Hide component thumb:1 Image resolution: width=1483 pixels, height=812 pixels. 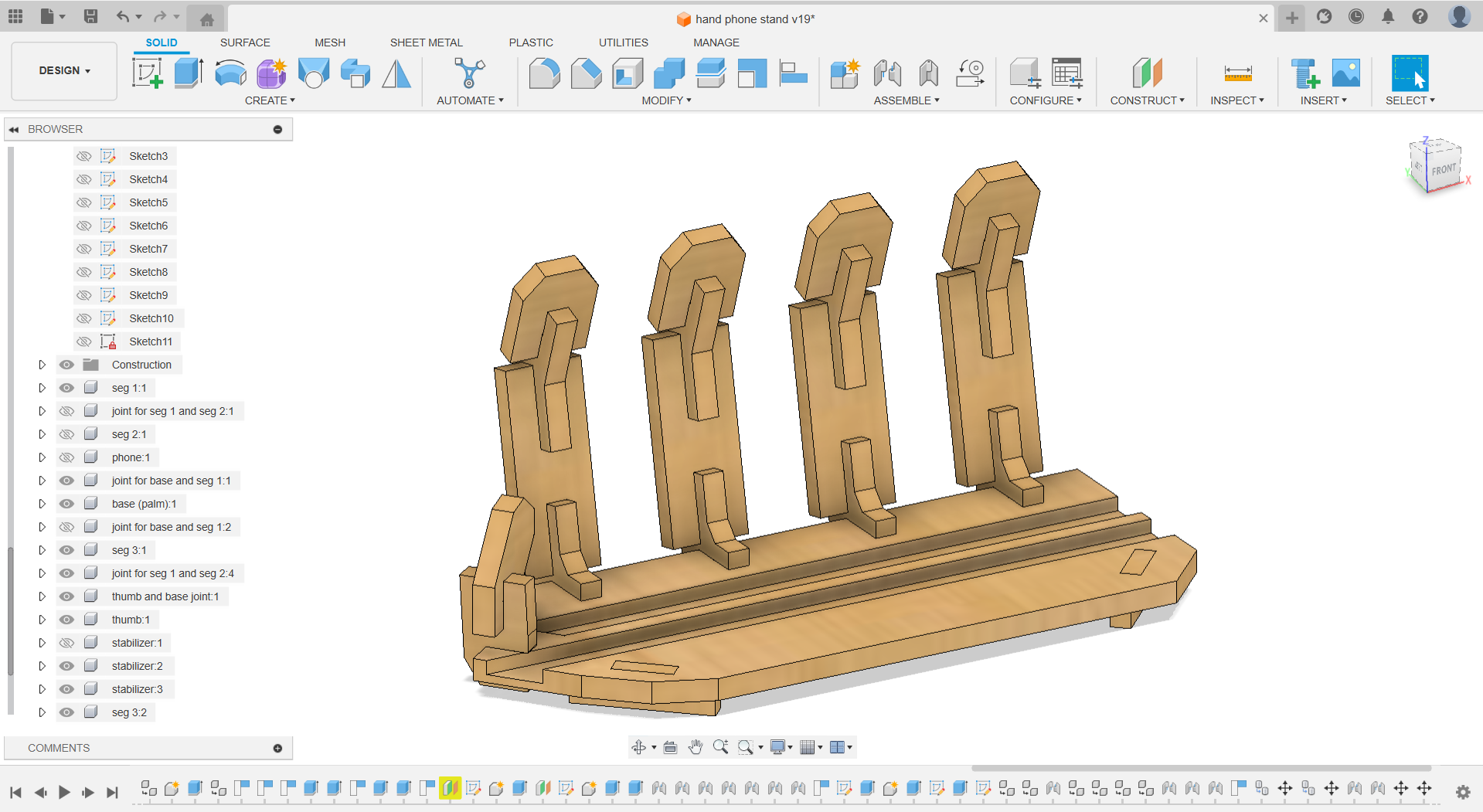click(x=67, y=620)
